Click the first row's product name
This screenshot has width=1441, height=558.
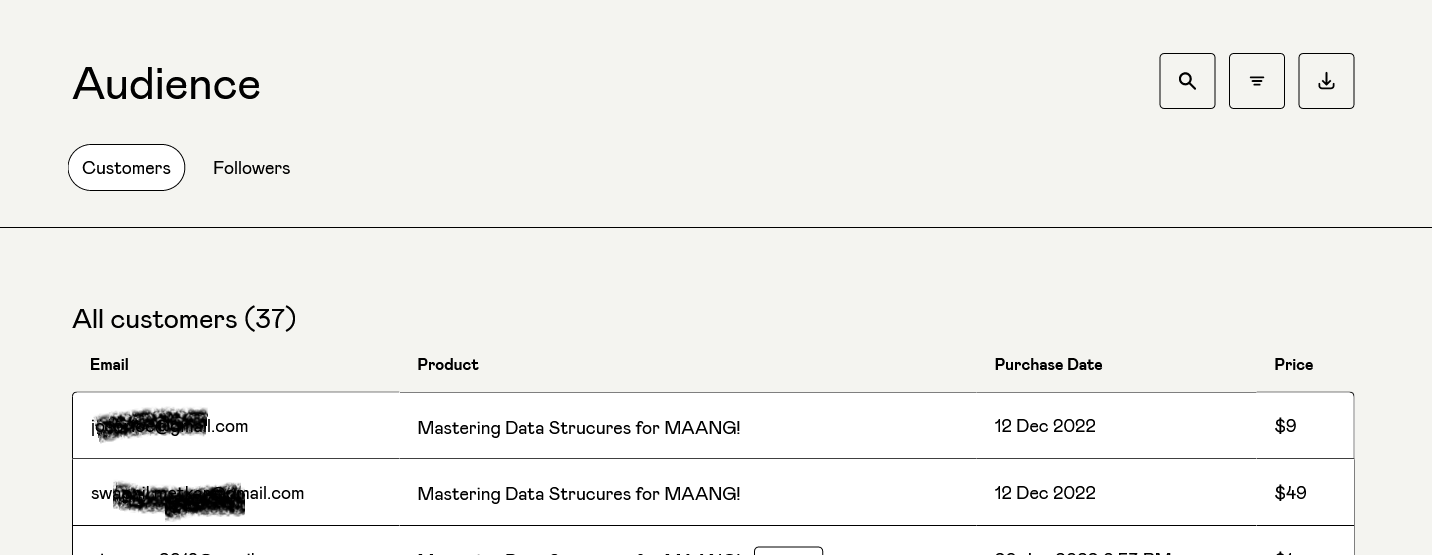[578, 428]
